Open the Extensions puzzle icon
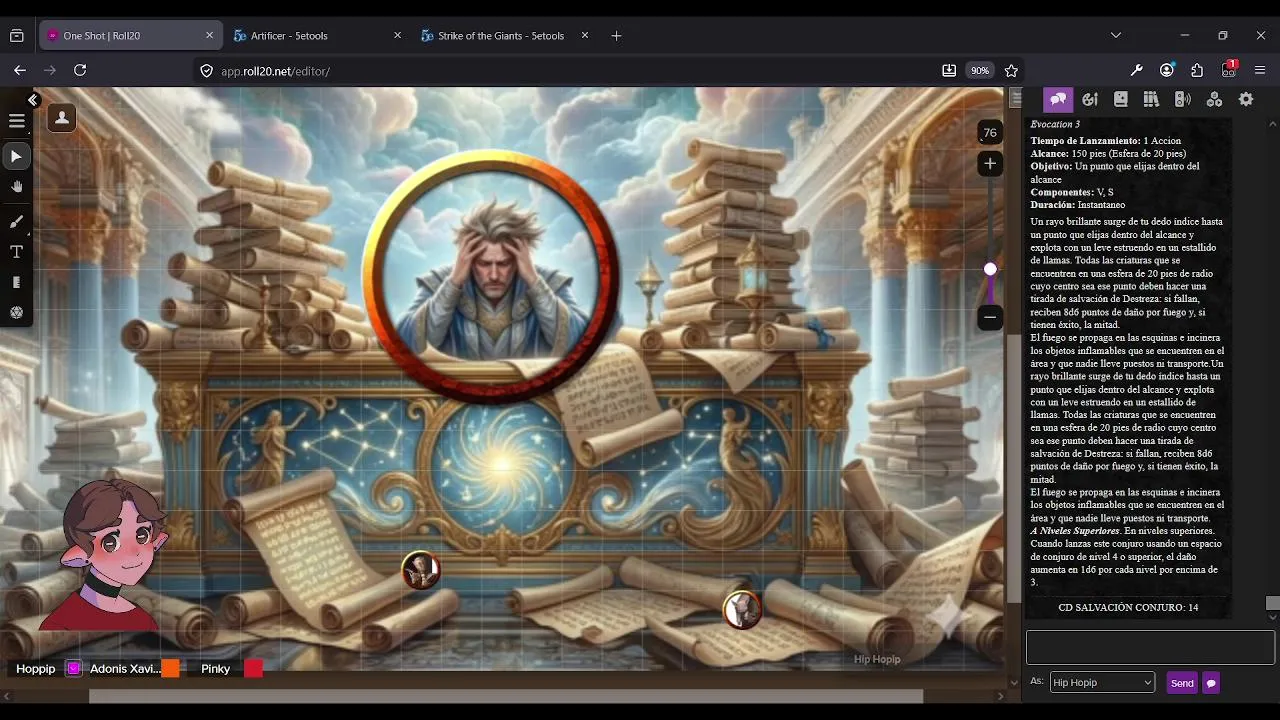This screenshot has height=720, width=1280. pos(1197,70)
